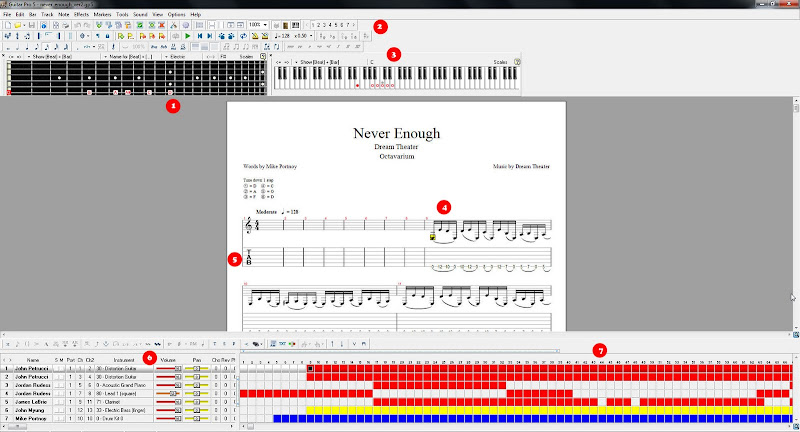
Task: Open the Track menu
Action: (47, 14)
